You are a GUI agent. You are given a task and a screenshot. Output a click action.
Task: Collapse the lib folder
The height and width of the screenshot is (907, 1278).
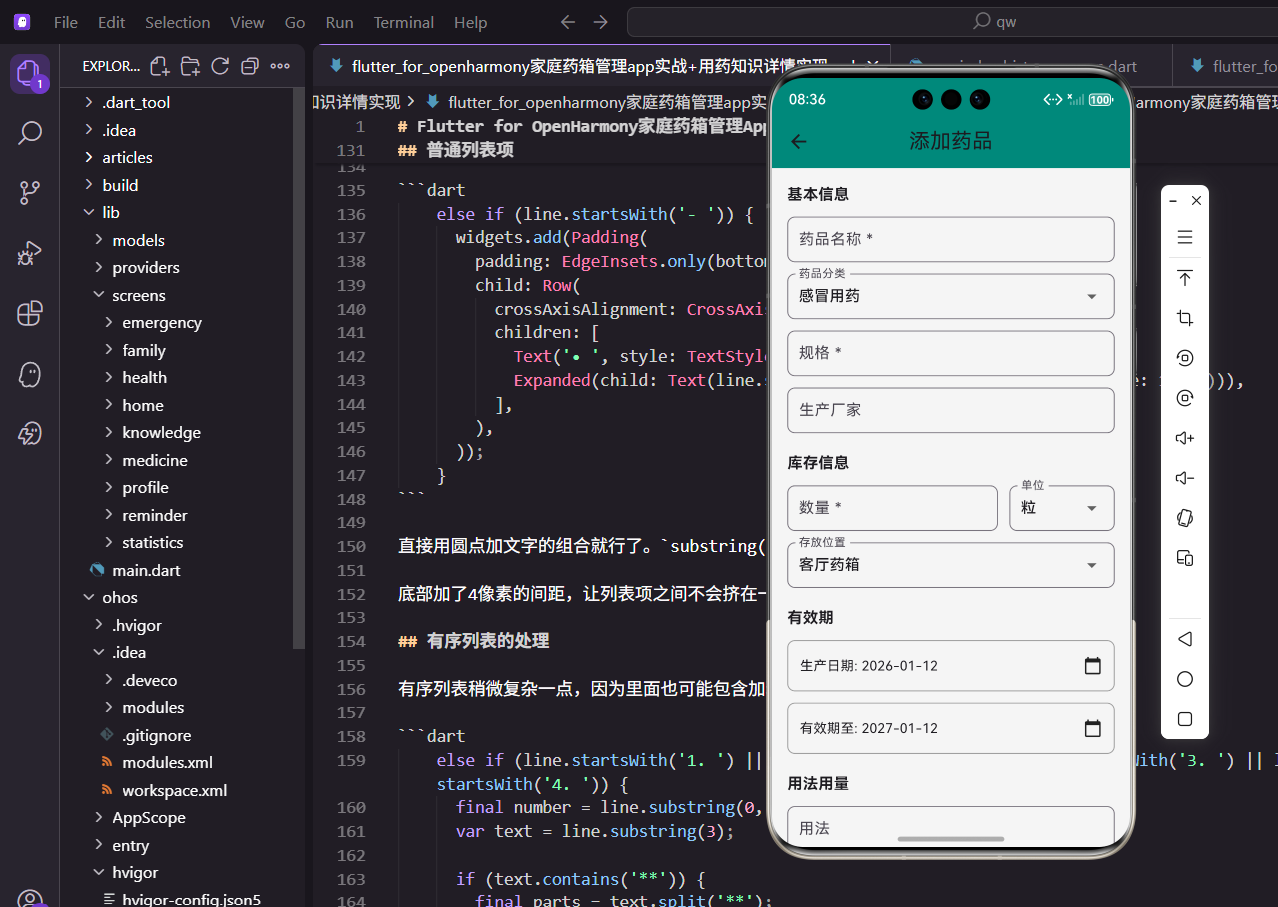(110, 212)
